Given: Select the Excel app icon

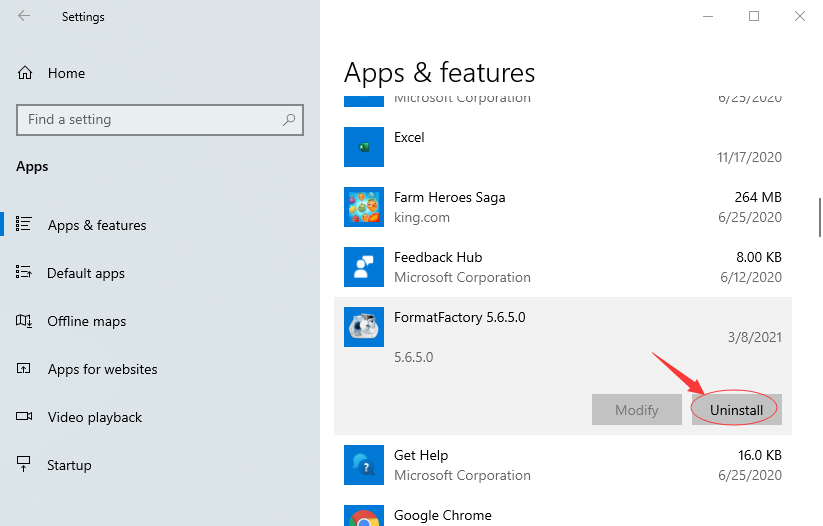Looking at the screenshot, I should 364,147.
